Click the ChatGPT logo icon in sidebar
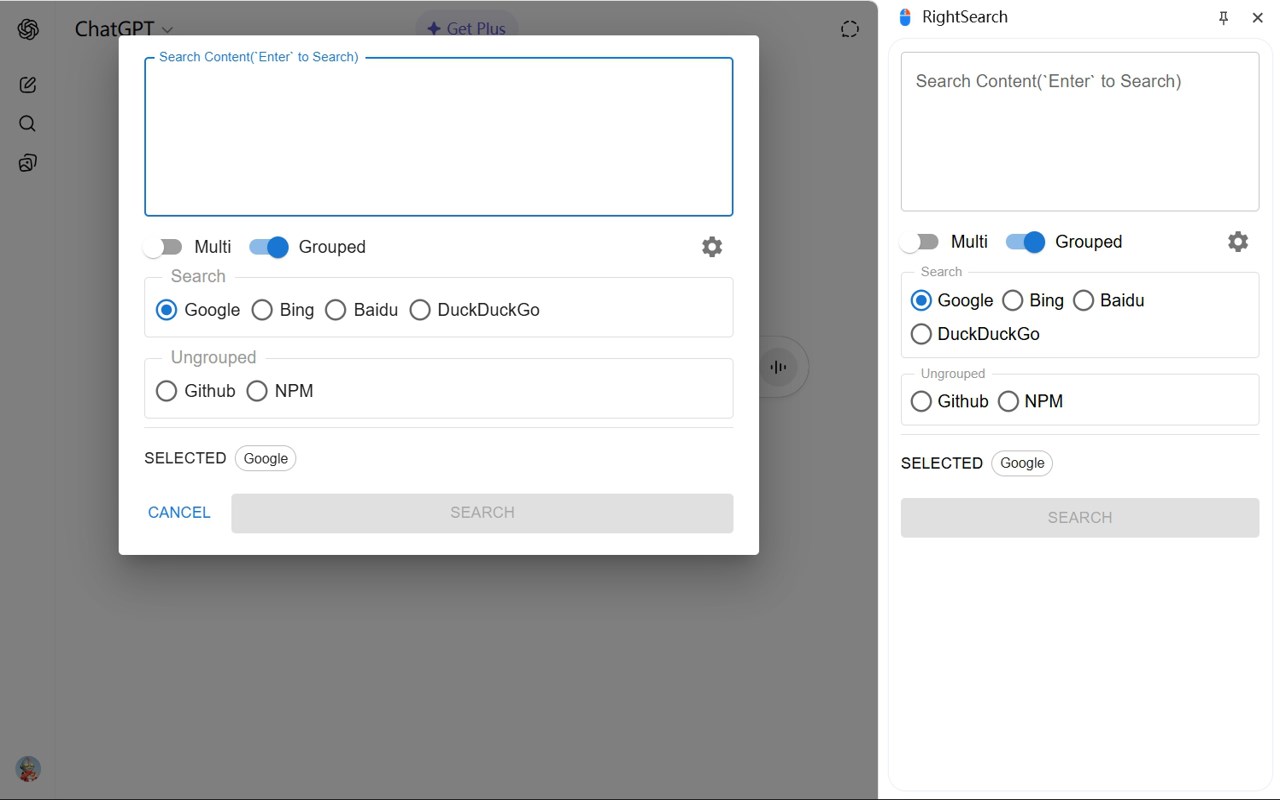Screen dimensions: 1280x800 click(x=28, y=30)
